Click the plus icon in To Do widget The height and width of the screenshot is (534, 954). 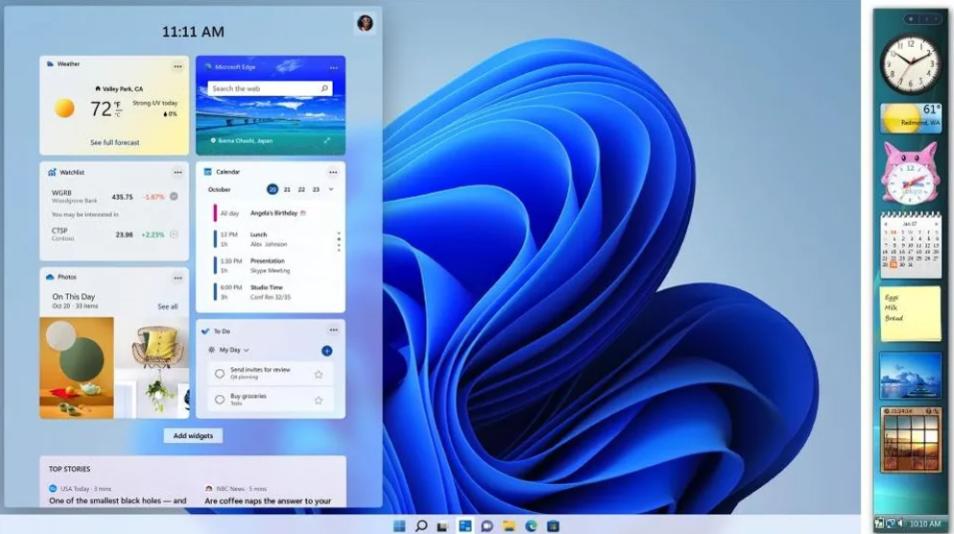click(327, 351)
